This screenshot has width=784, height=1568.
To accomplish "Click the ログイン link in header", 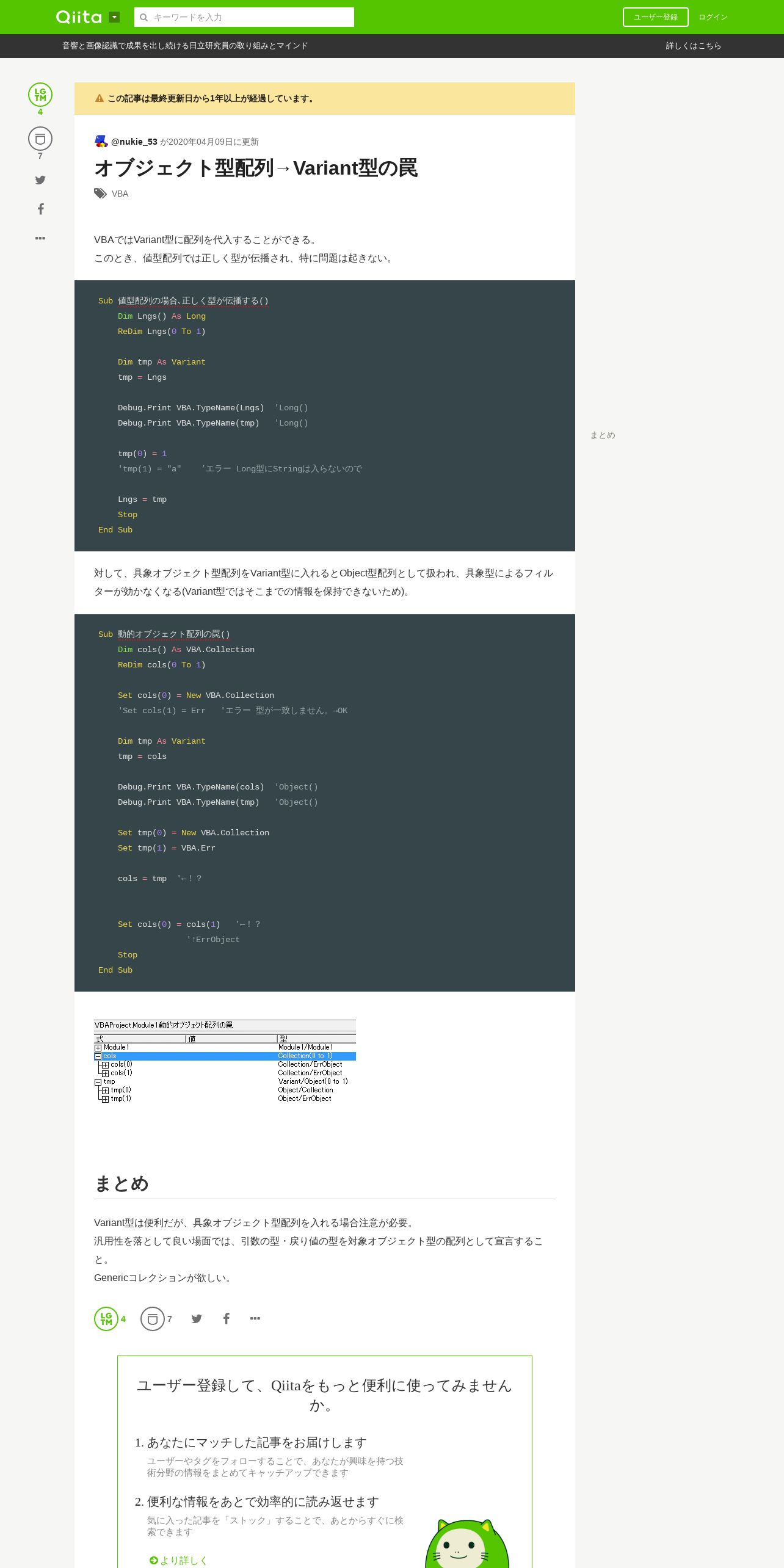I will [713, 17].
